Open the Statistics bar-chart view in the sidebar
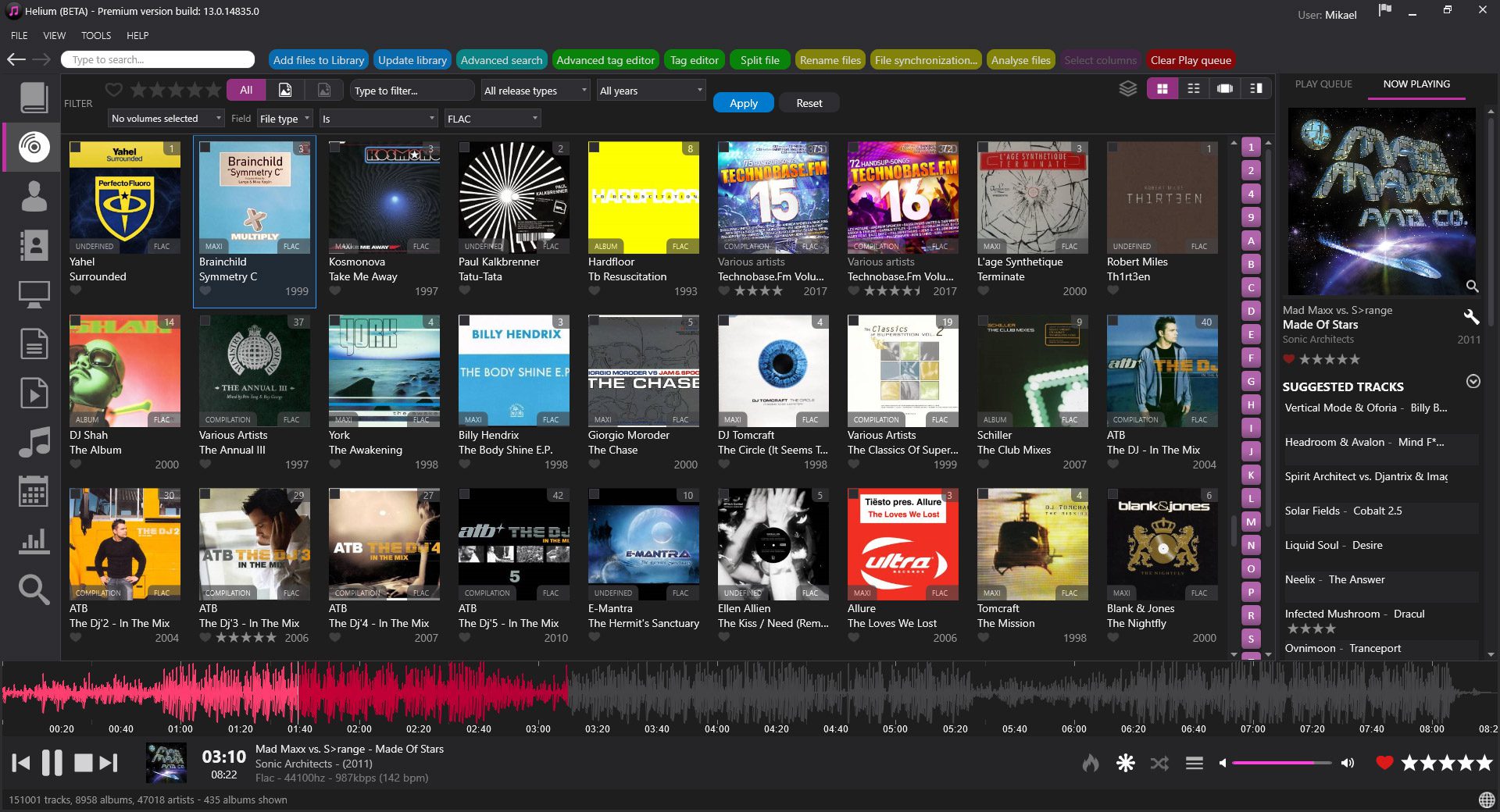The width and height of the screenshot is (1500, 812). click(x=32, y=542)
